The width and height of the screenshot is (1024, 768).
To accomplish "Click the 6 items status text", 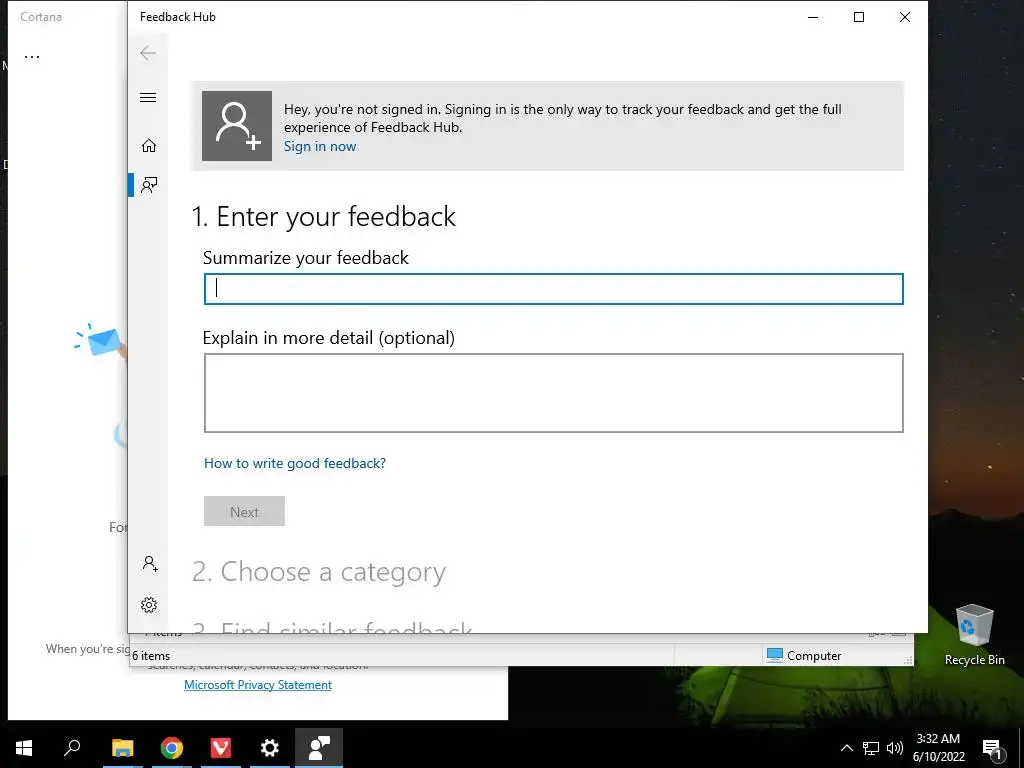I will coord(151,656).
